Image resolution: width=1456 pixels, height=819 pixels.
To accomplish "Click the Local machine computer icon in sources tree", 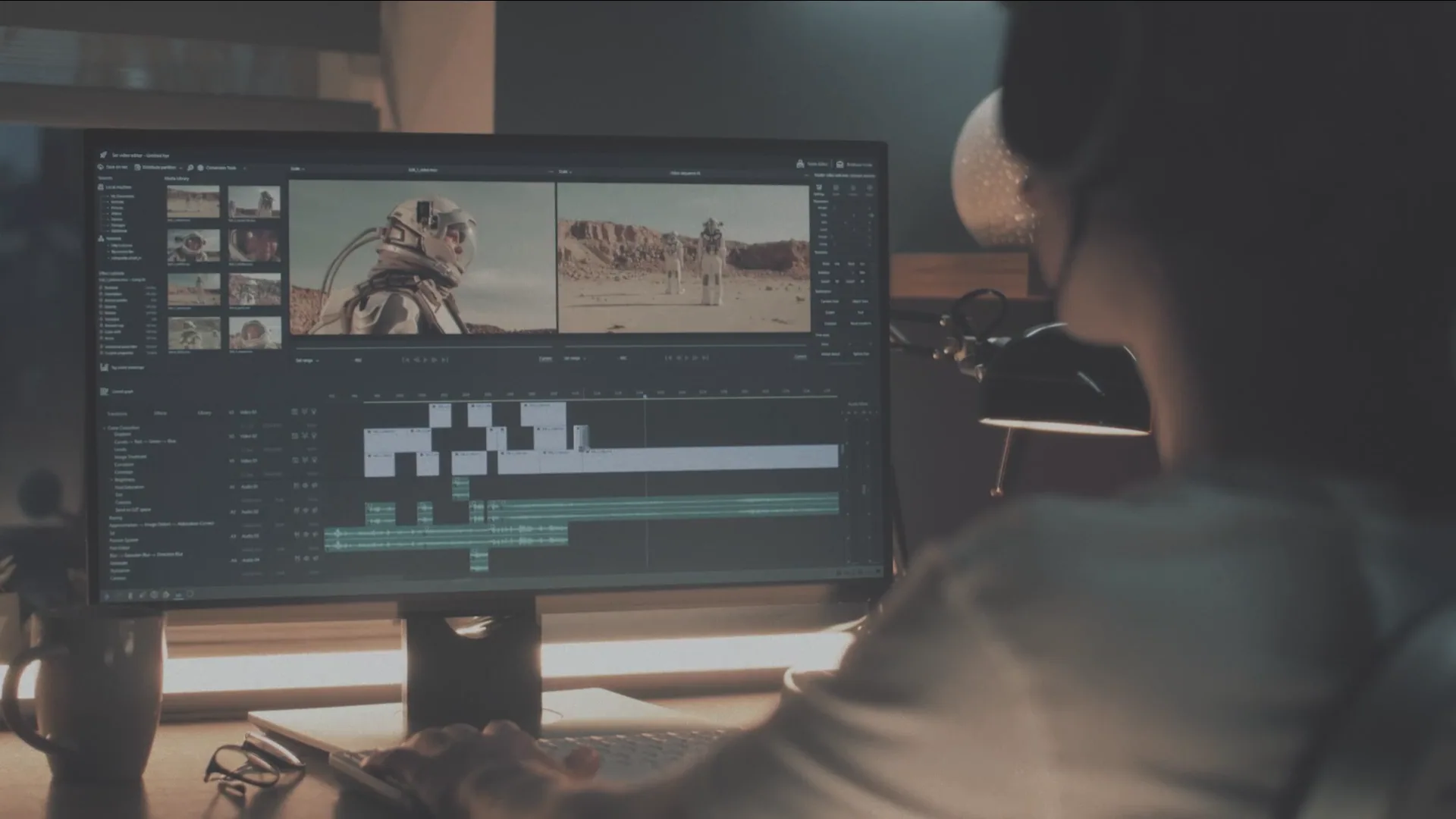I will click(101, 187).
